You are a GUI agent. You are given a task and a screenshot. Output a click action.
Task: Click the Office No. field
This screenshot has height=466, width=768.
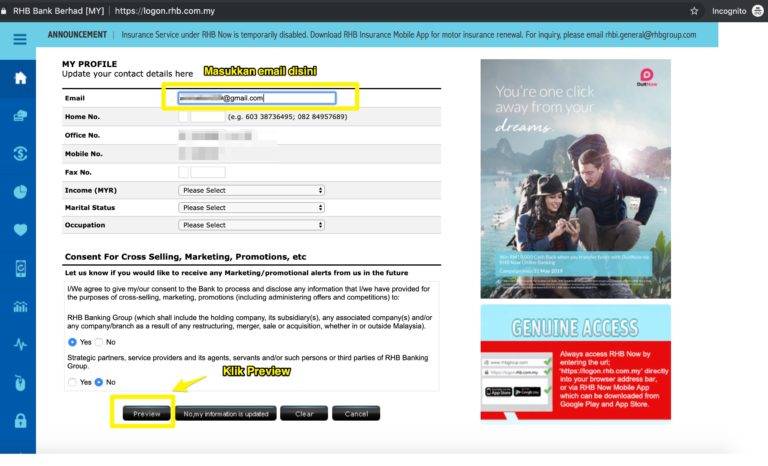click(x=216, y=136)
